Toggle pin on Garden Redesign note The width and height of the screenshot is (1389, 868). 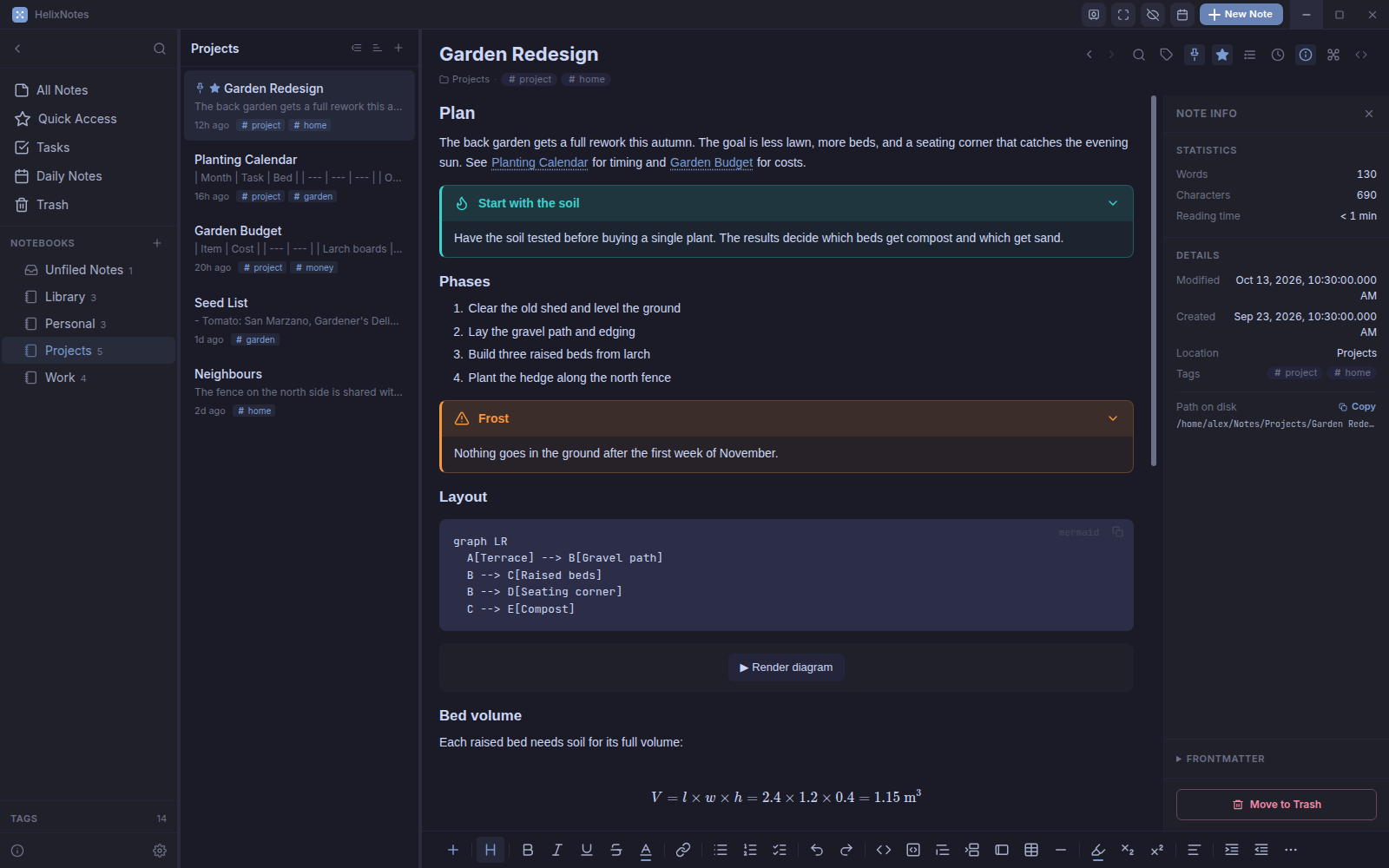pyautogui.click(x=1195, y=55)
